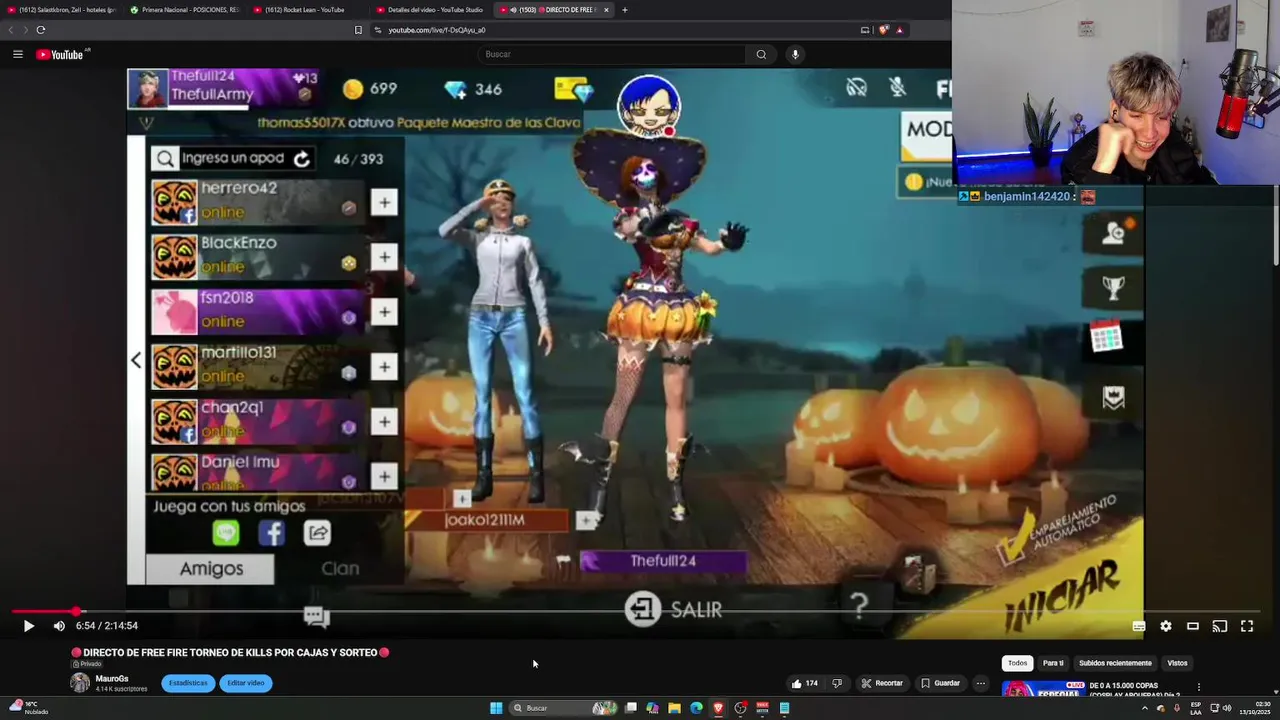Open the more actions three-dot menu
1280x720 pixels.
[981, 683]
